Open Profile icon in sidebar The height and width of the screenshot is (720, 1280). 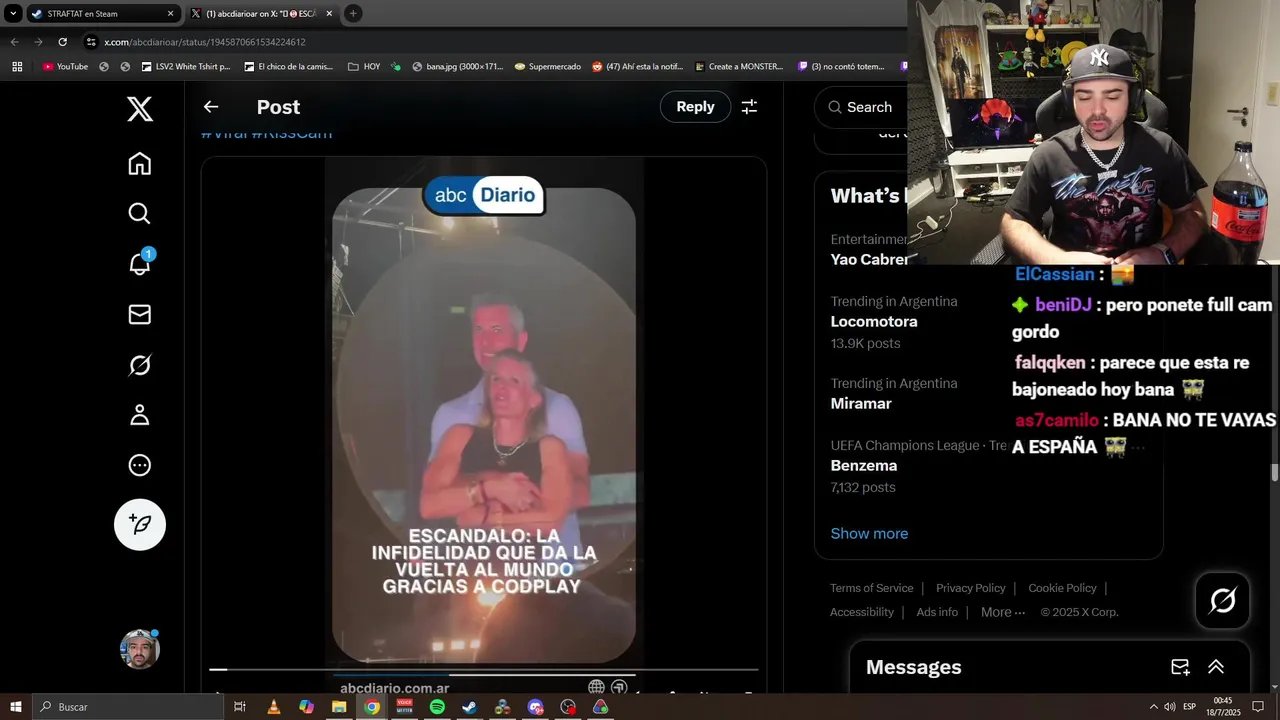[x=140, y=415]
